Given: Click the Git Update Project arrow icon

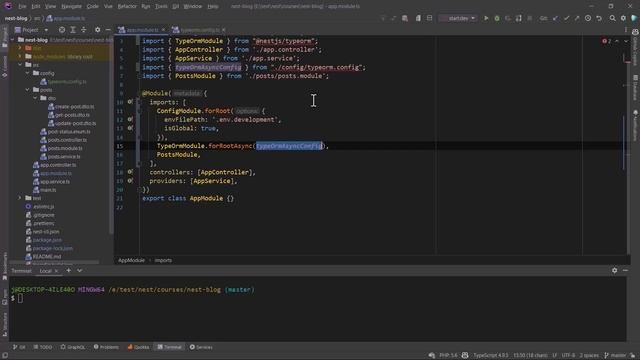Looking at the screenshot, I should coord(555,18).
